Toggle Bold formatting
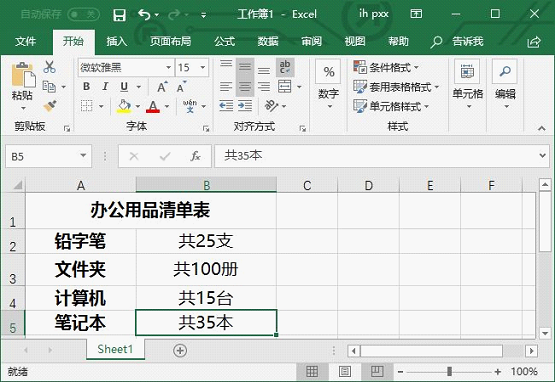555x382 pixels. [x=86, y=86]
